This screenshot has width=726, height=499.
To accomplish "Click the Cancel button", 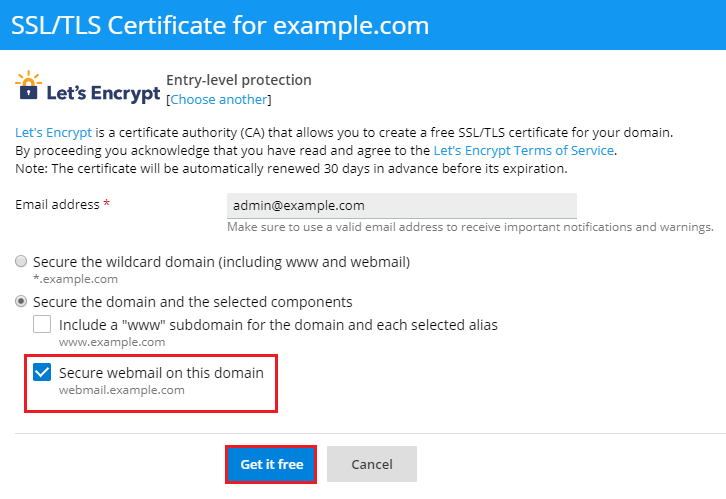I will [371, 464].
